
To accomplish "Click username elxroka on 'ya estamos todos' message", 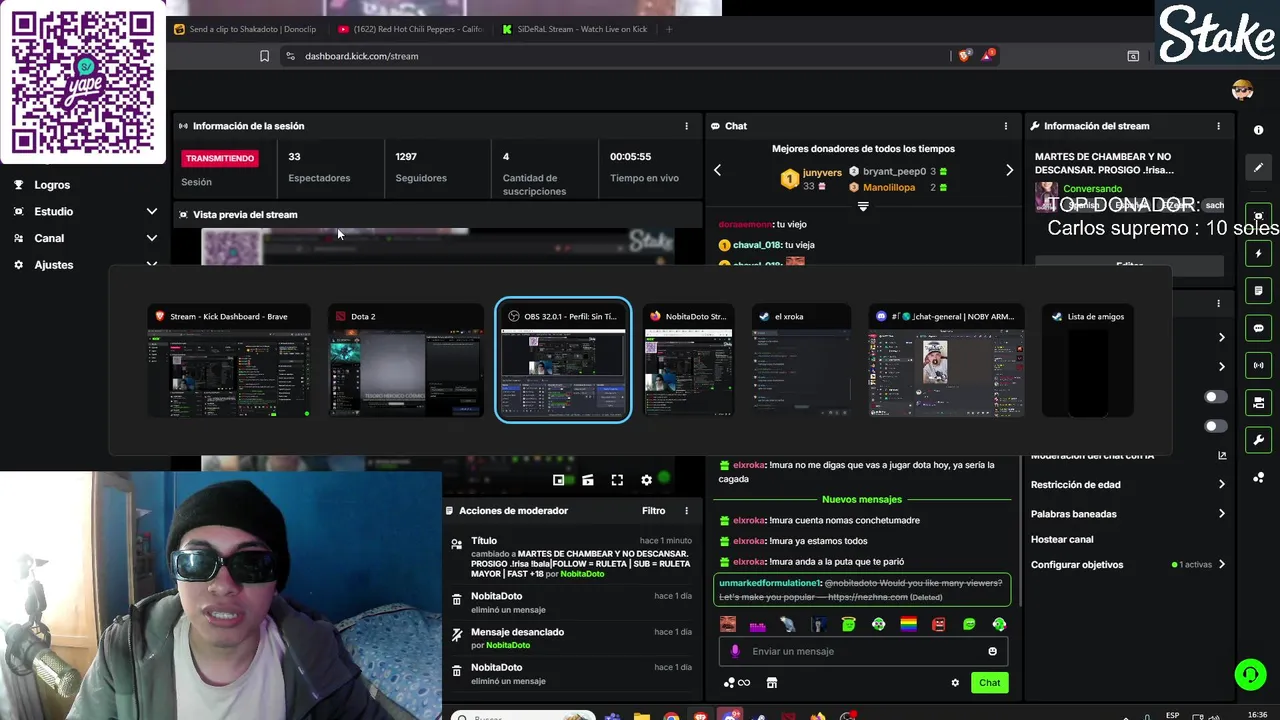I will tap(748, 541).
